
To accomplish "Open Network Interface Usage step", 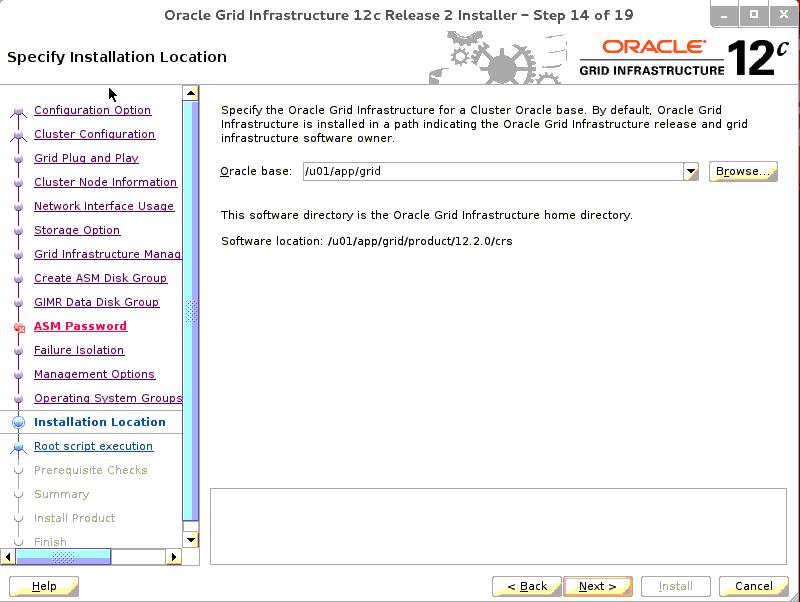I will click(x=104, y=206).
